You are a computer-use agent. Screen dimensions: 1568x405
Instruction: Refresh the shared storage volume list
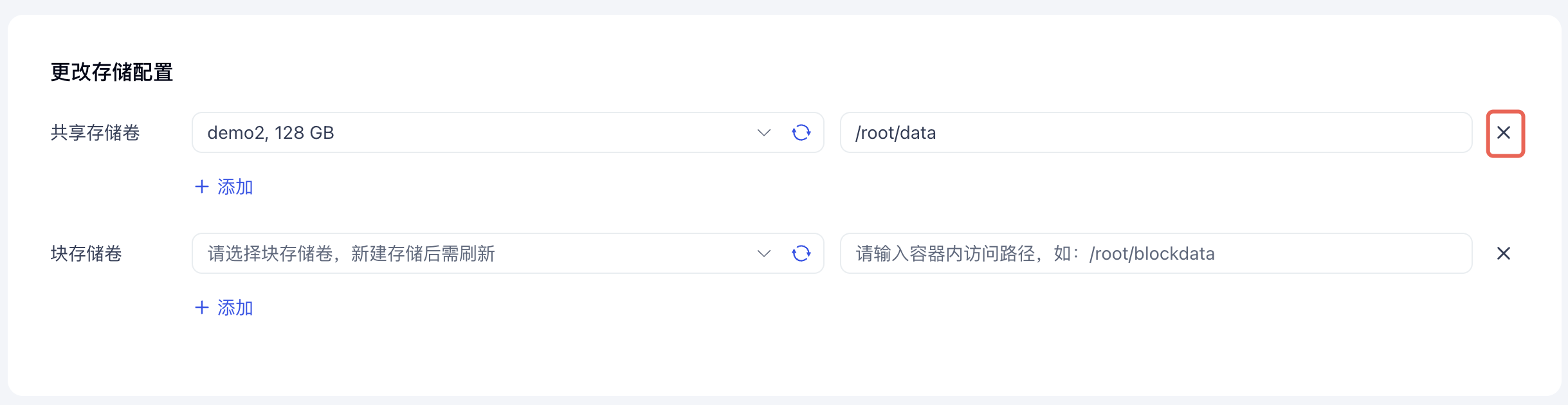tap(801, 132)
